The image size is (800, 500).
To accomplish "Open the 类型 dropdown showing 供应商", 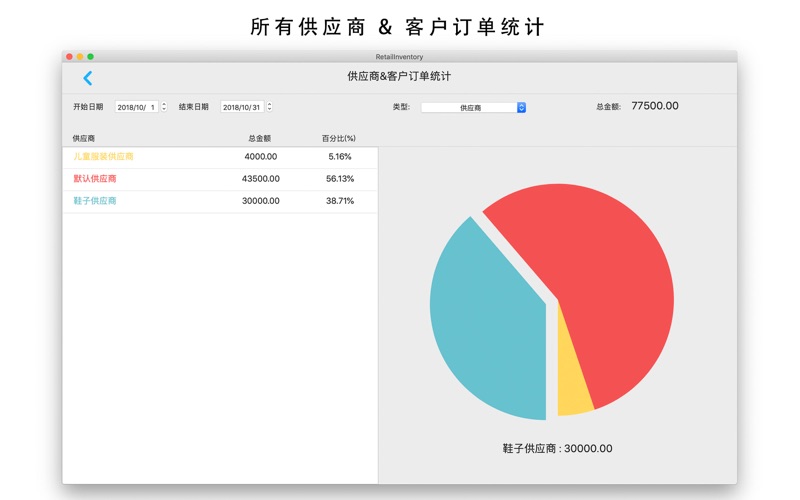I will 468,107.
